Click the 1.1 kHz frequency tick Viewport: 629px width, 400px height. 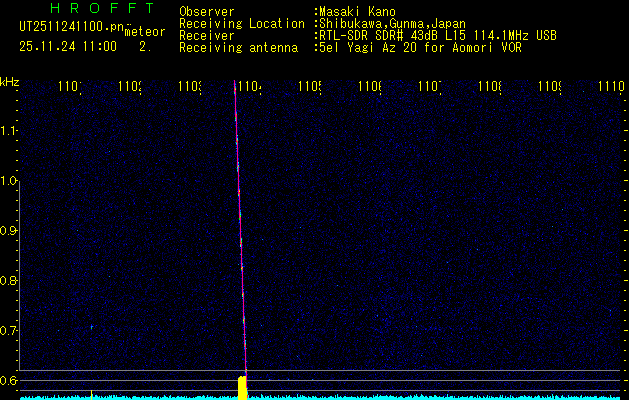9,131
